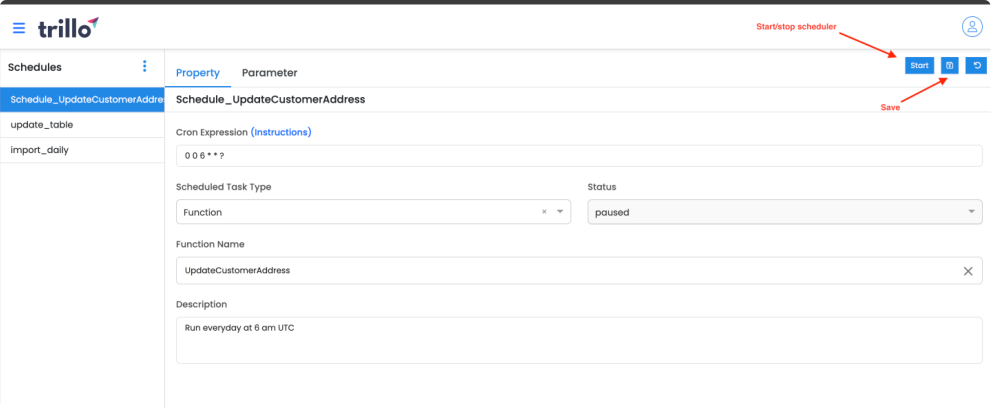Expand the Scheduled Task Type dropdown arrow
This screenshot has height=409, width=992.
pyautogui.click(x=560, y=212)
